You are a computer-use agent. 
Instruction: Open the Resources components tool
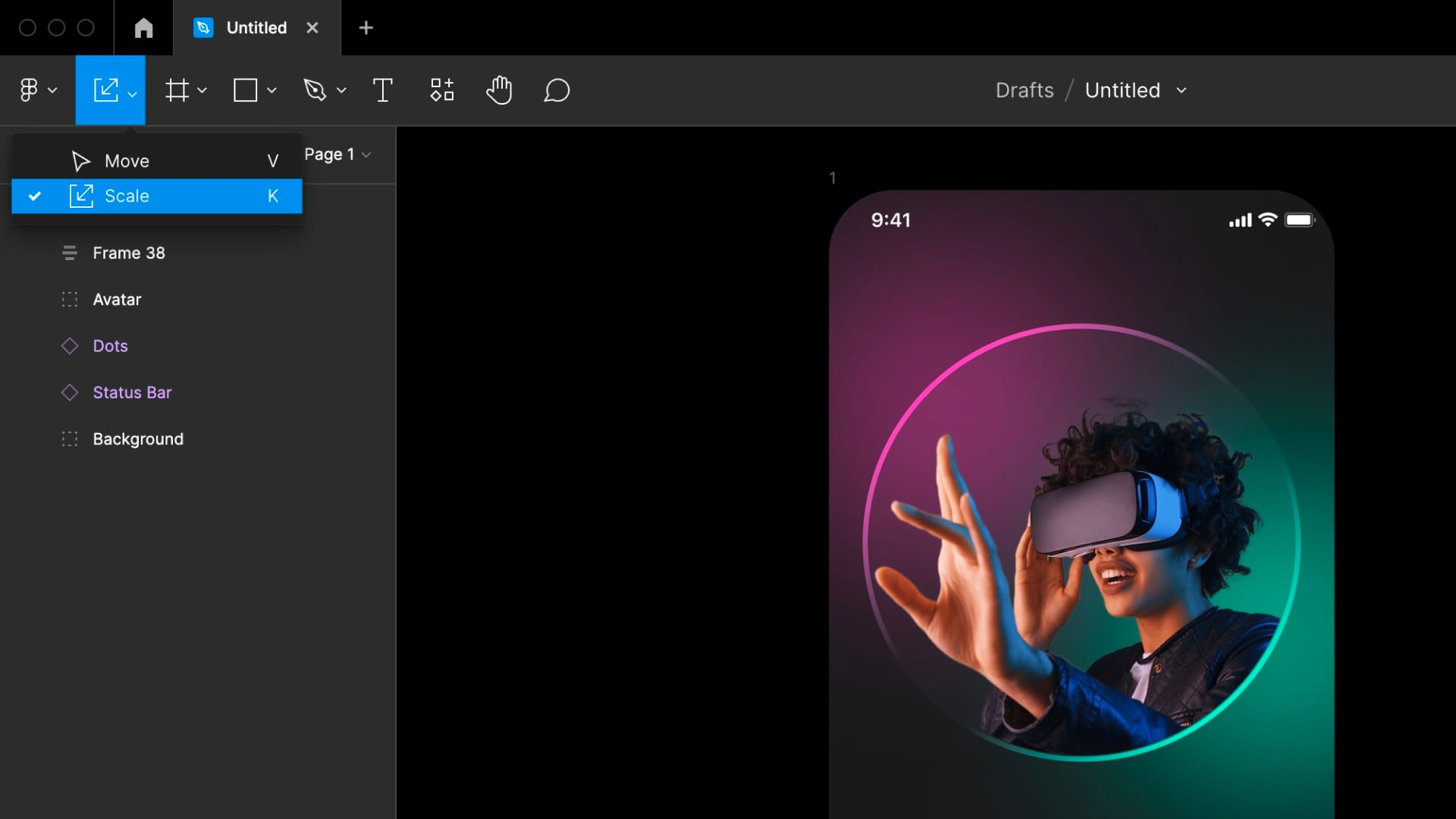442,90
